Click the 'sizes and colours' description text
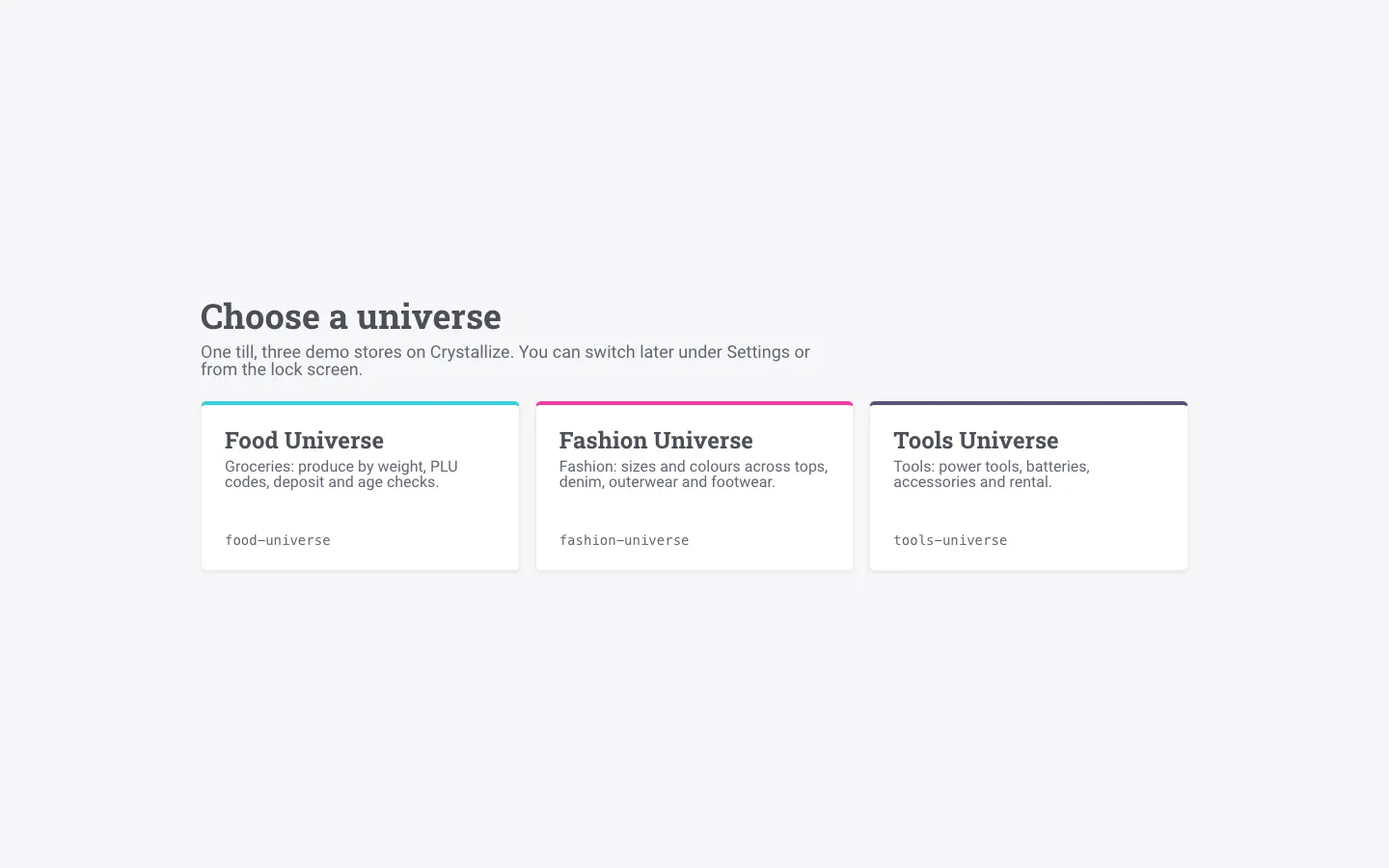 (x=694, y=474)
